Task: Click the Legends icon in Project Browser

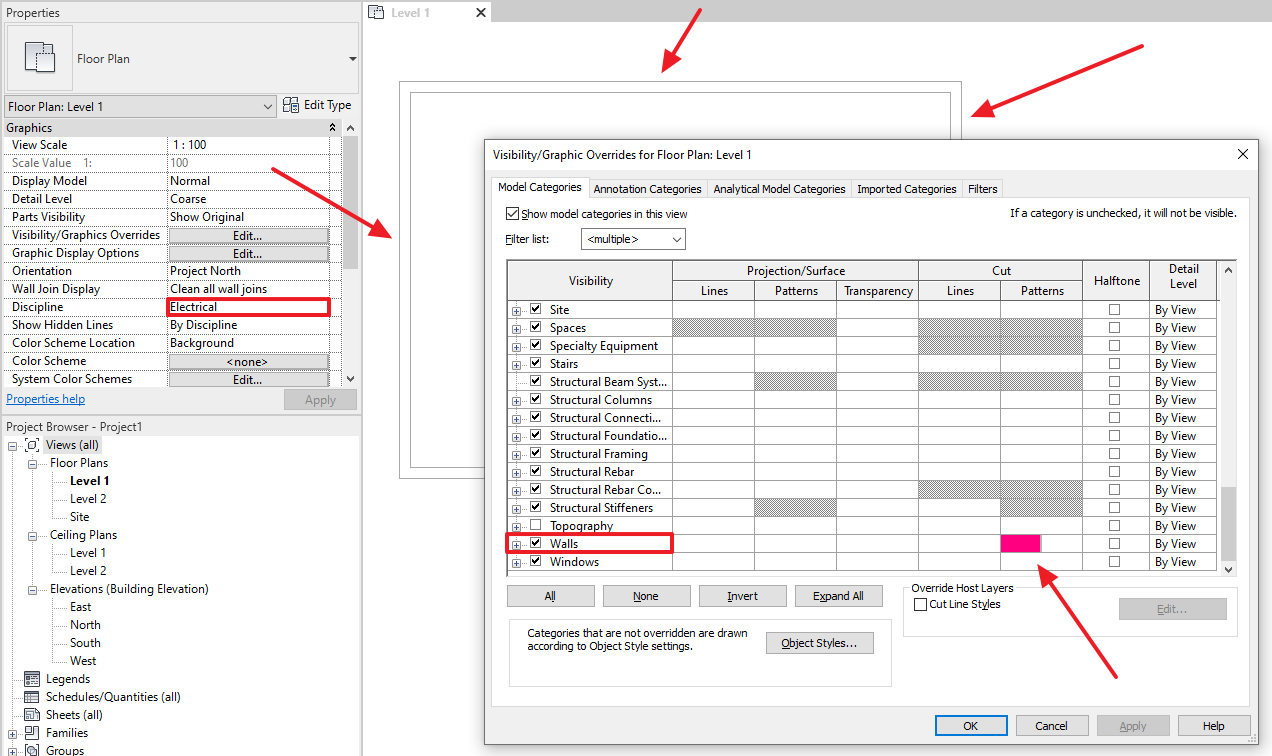Action: click(x=32, y=679)
